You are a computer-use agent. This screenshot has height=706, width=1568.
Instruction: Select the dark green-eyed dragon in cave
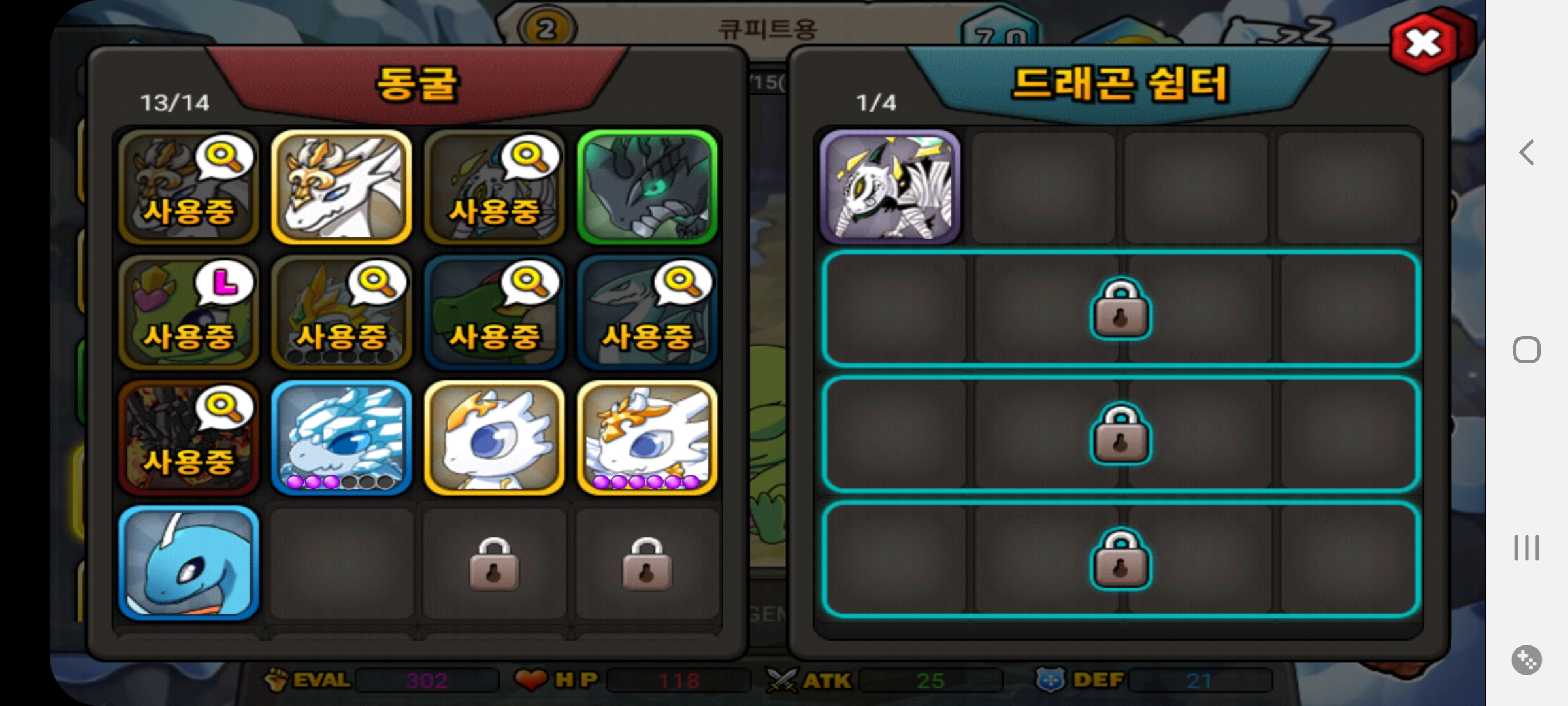pos(647,187)
